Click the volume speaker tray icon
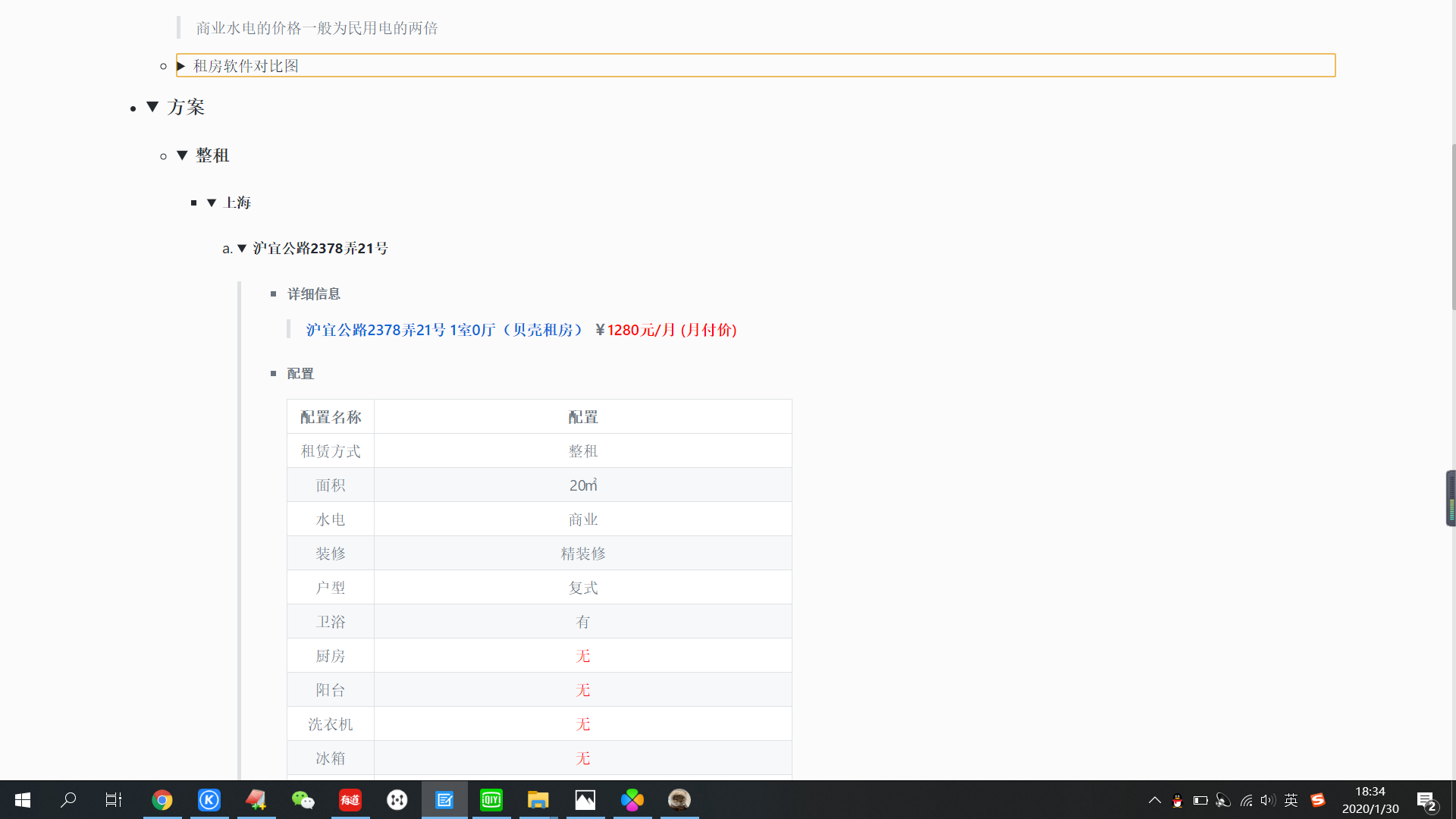The image size is (1456, 819). 1267,800
